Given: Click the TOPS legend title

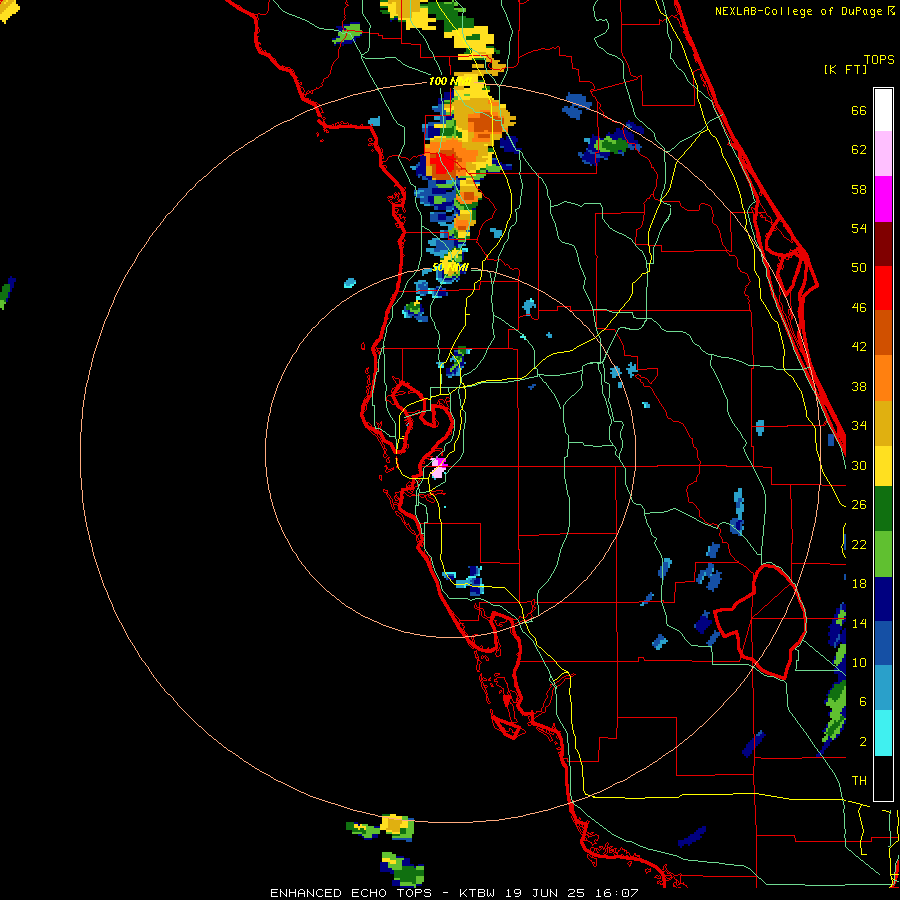Looking at the screenshot, I should coord(879,60).
